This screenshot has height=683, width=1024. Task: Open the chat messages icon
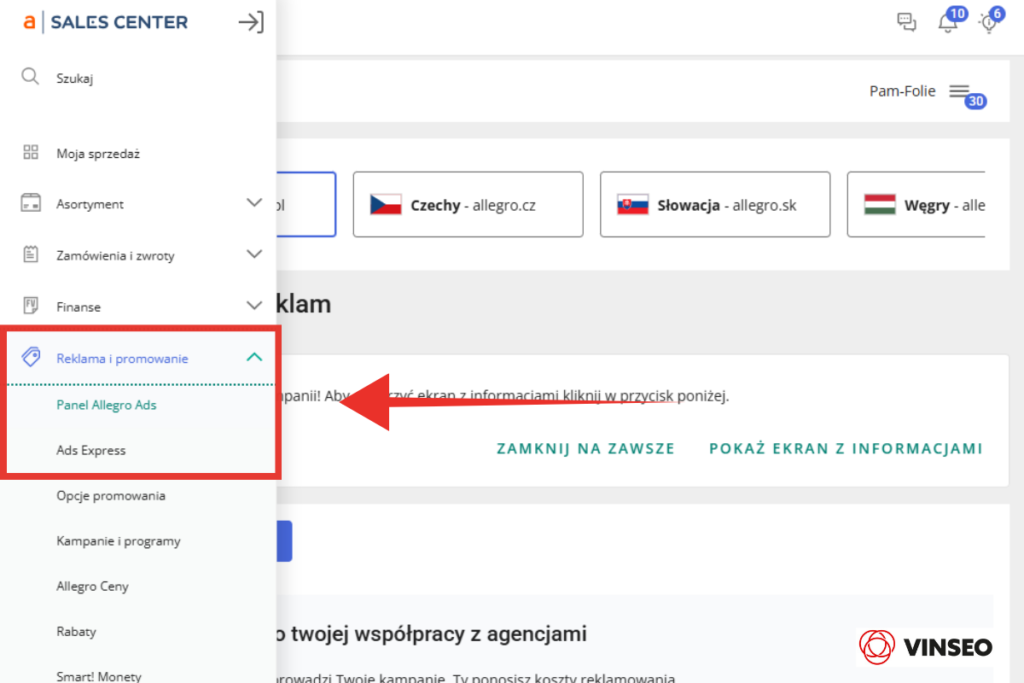(906, 23)
